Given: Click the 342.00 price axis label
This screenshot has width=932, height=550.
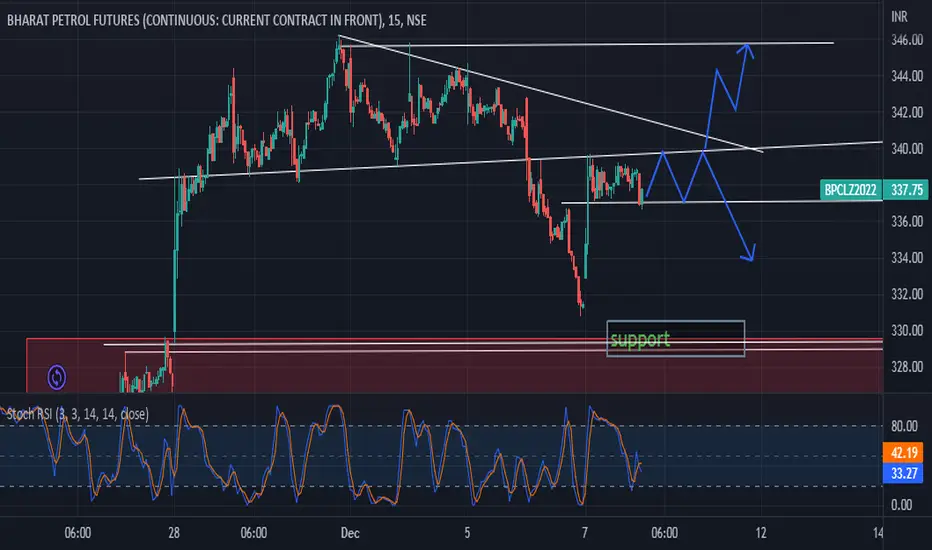Looking at the screenshot, I should tap(907, 112).
